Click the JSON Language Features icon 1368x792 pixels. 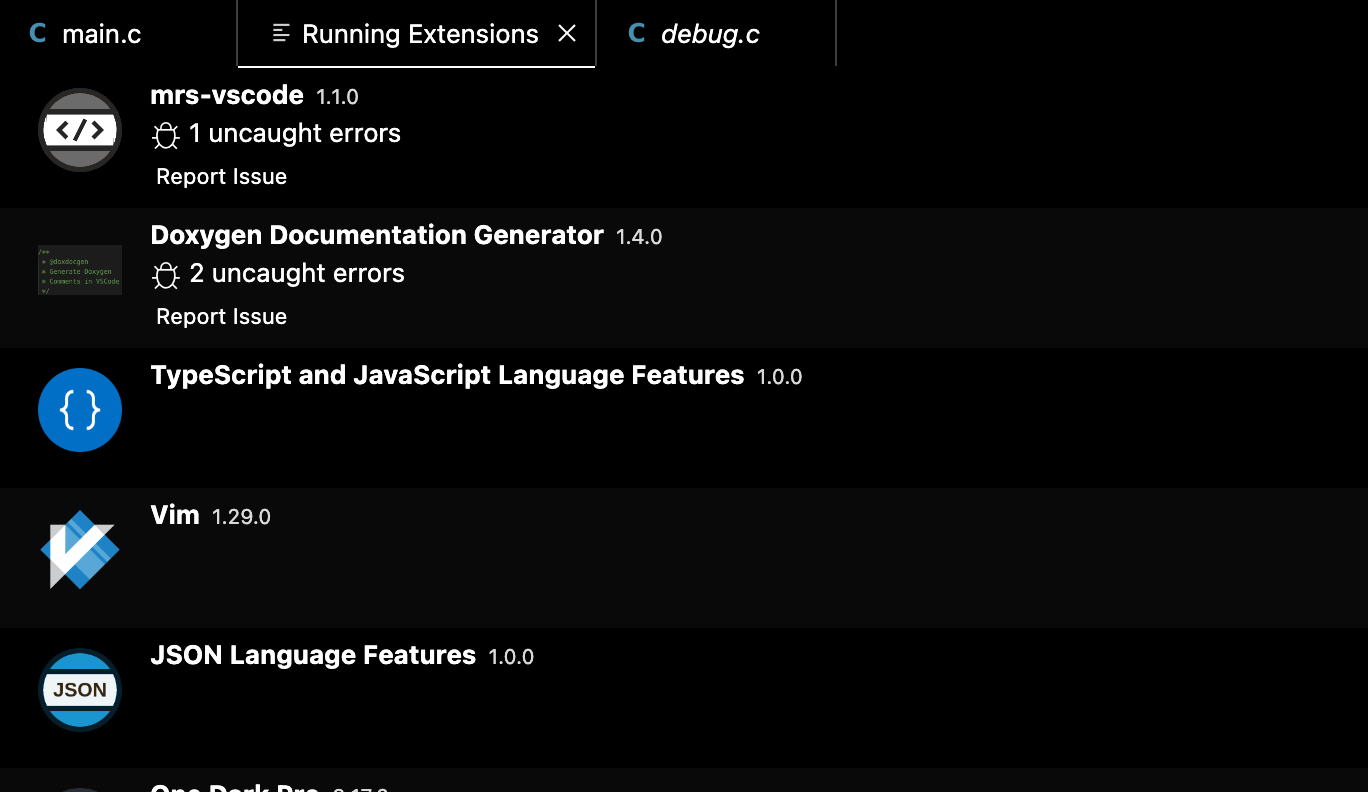tap(79, 689)
